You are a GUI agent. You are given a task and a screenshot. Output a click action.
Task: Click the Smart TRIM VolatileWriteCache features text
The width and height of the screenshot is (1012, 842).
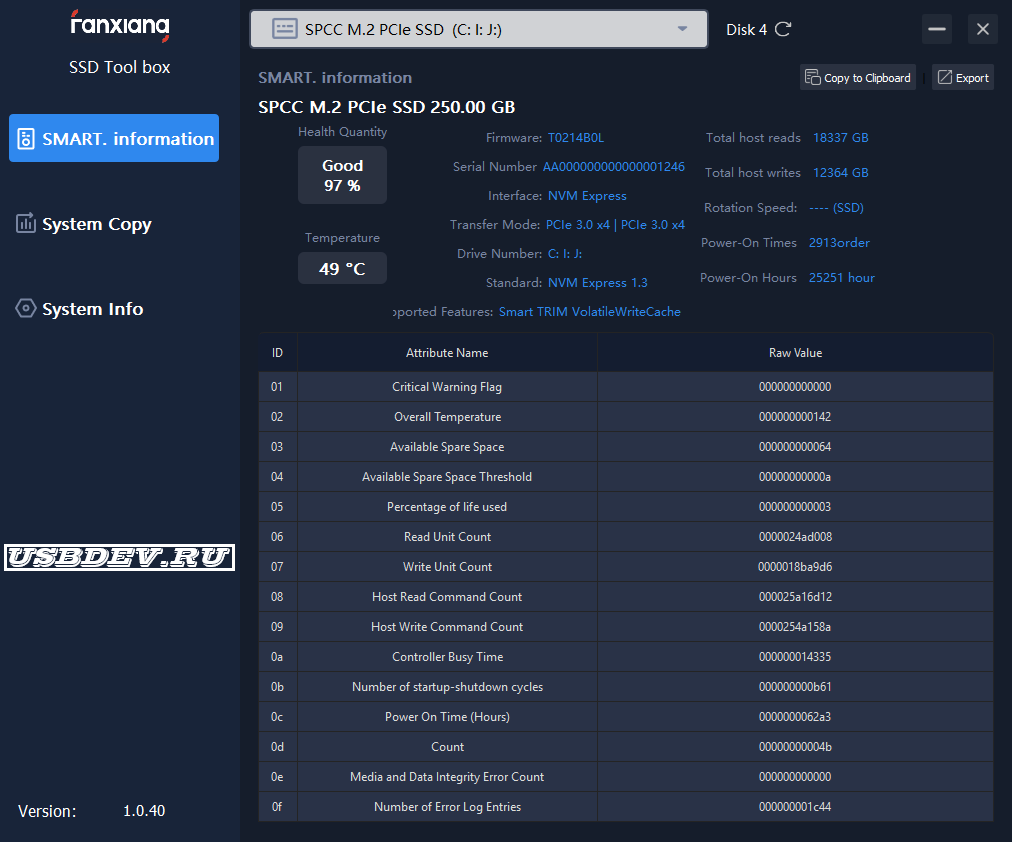590,312
